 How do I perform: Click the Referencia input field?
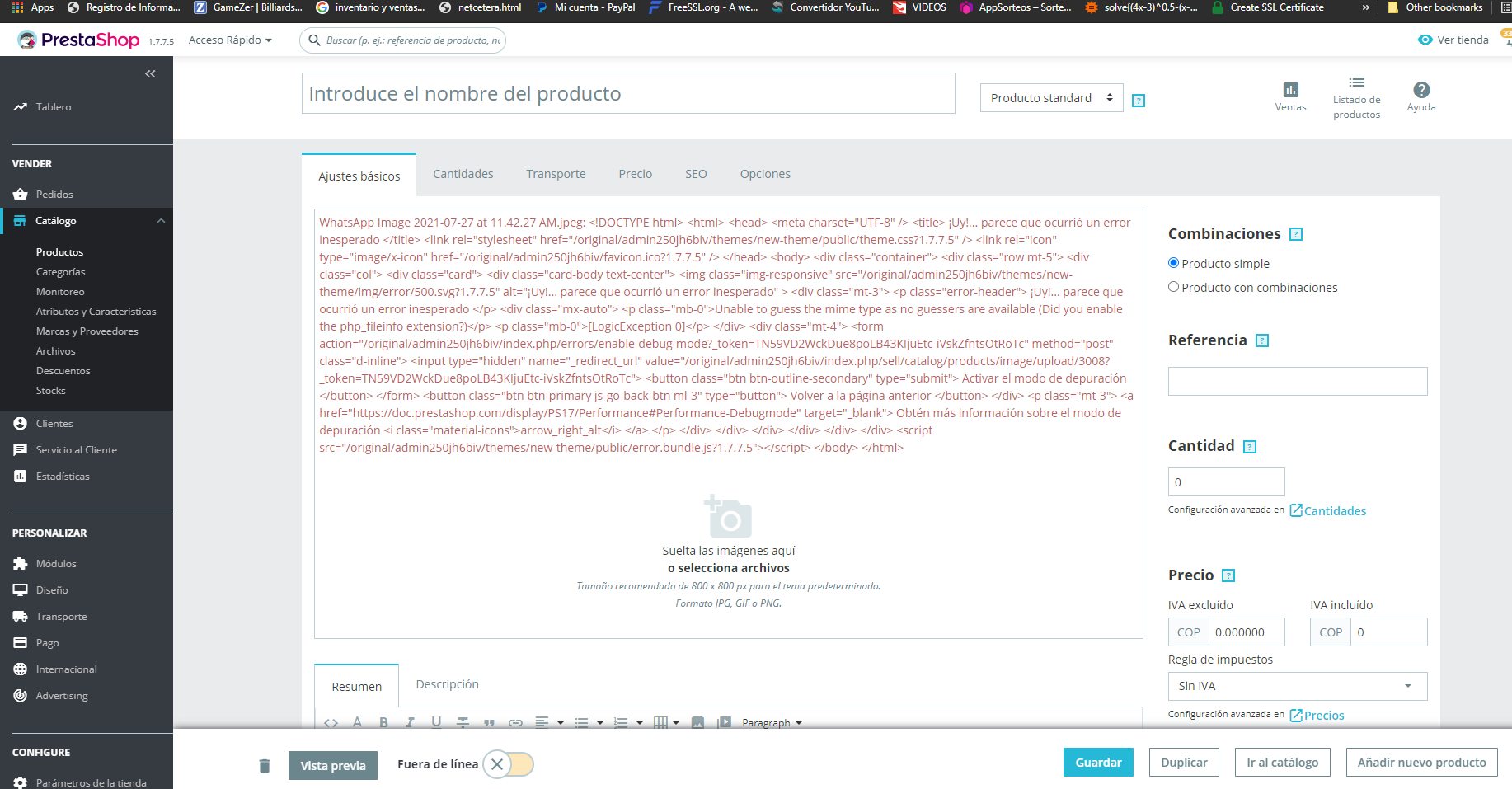(x=1297, y=381)
